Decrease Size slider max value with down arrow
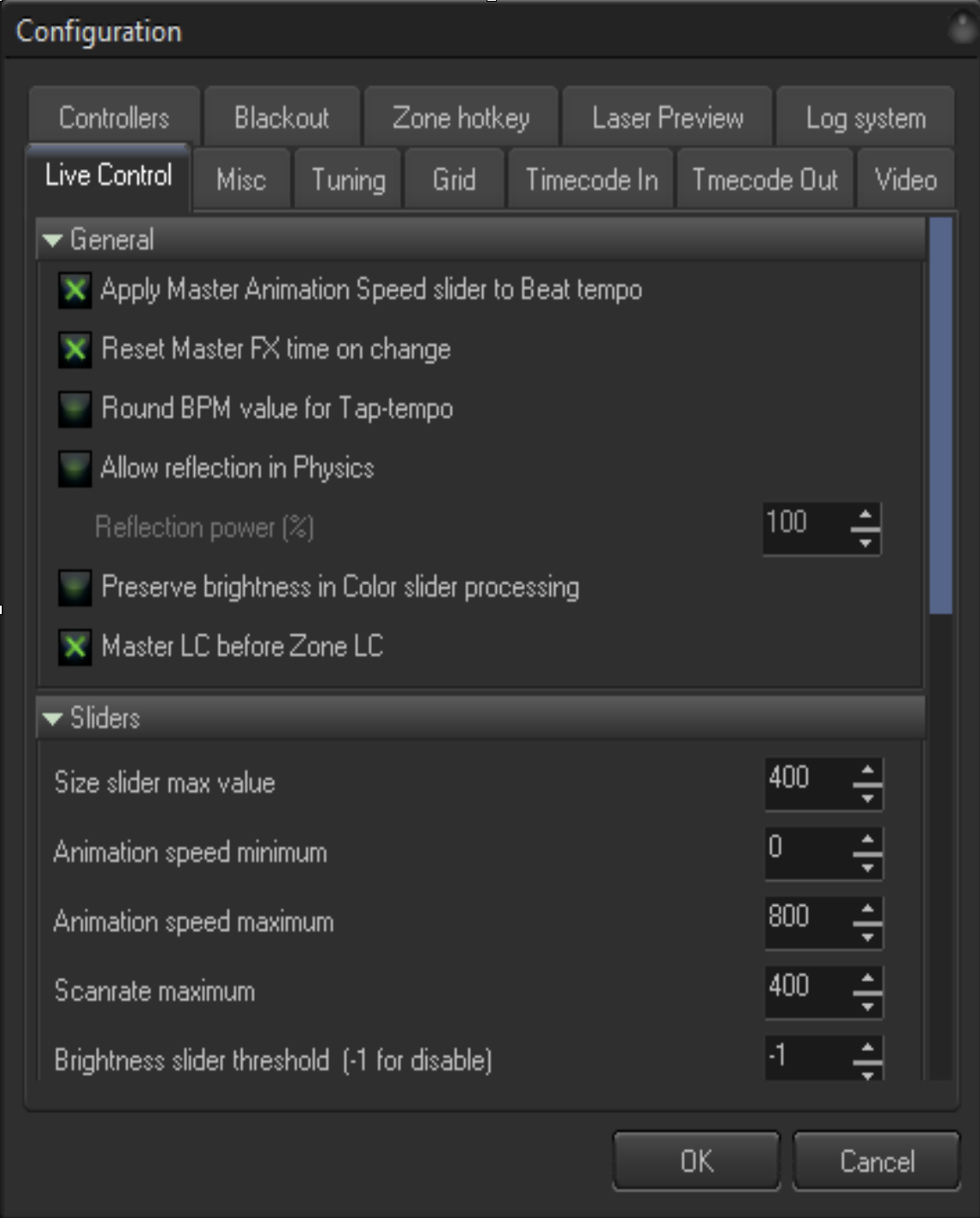The image size is (980, 1218). pos(867,797)
